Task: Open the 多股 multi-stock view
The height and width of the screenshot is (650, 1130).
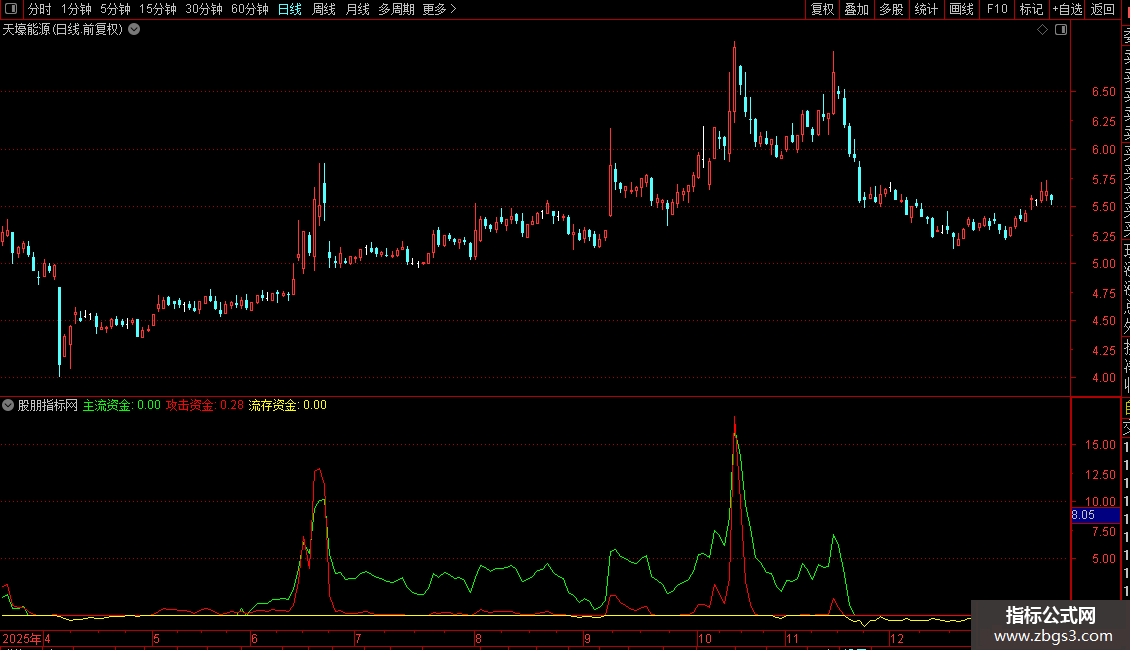Action: tap(891, 9)
